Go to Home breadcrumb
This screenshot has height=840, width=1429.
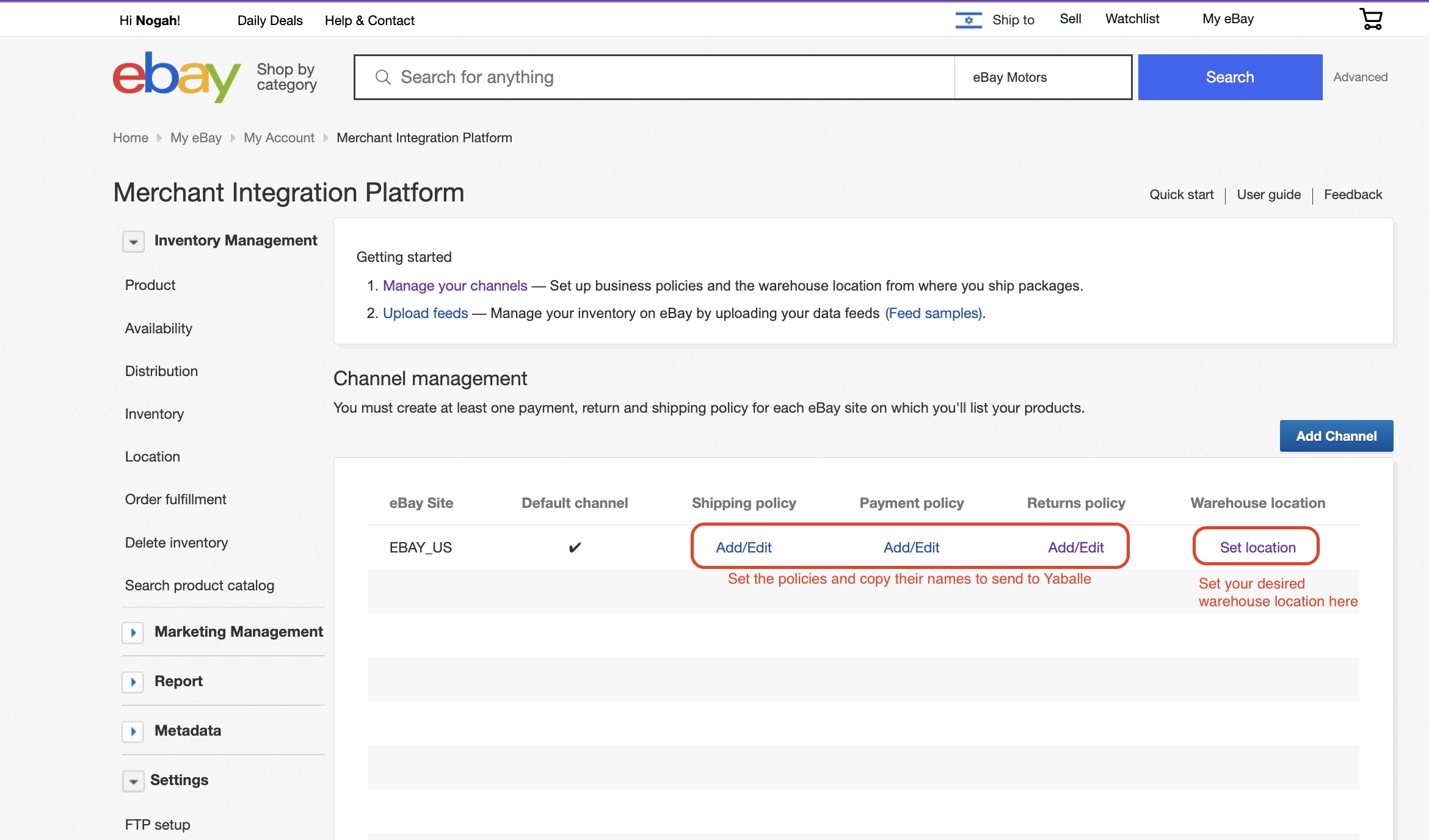131,138
